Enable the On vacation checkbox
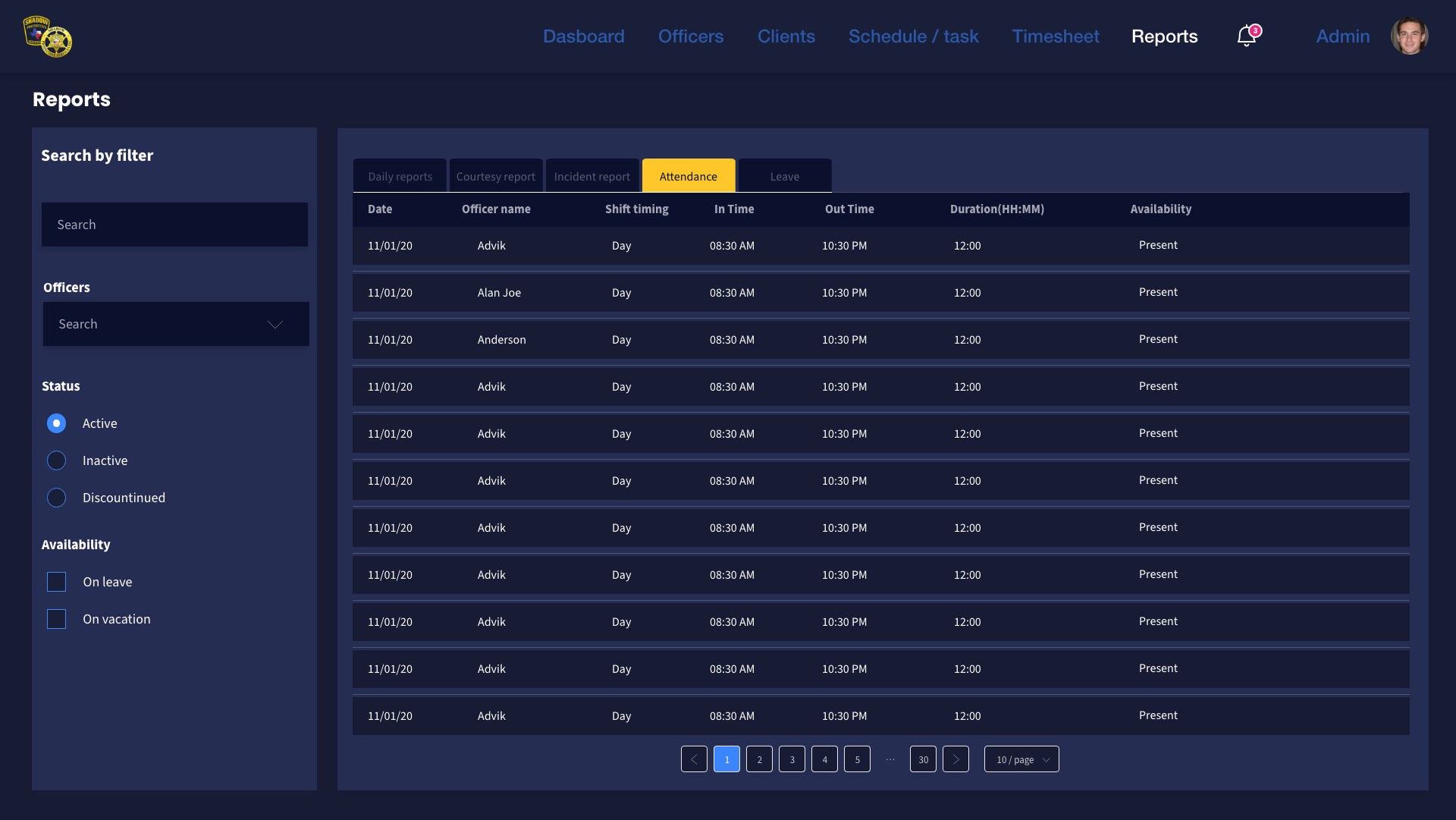Viewport: 1456px width, 820px height. tap(57, 619)
